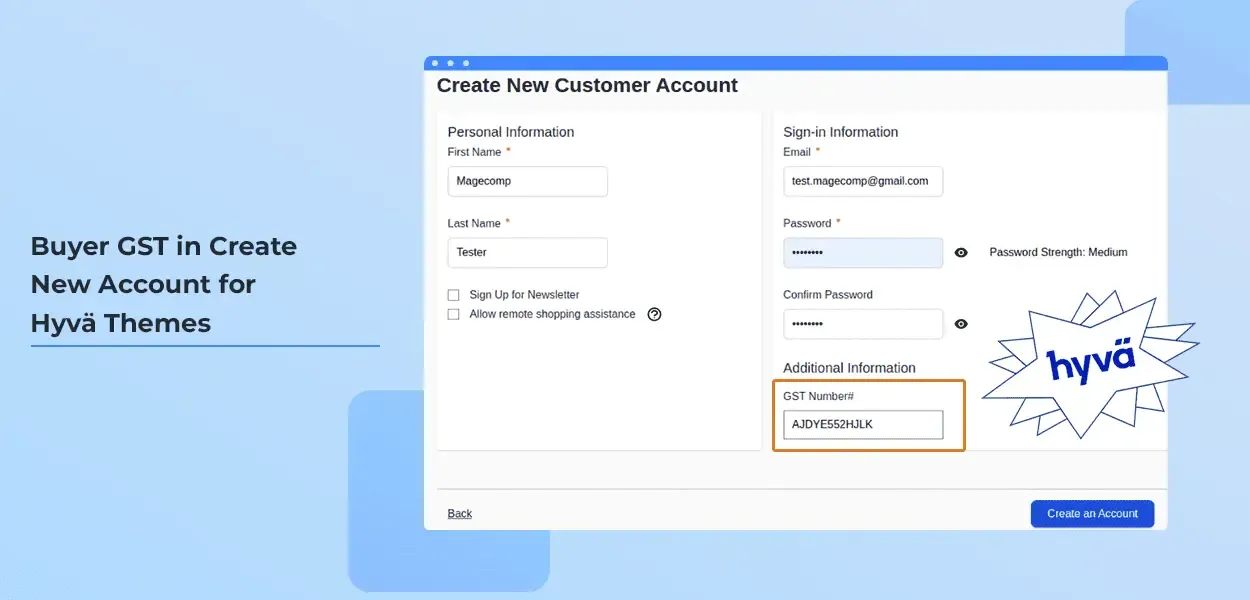Viewport: 1250px width, 600px height.
Task: Click the help icon beside remote shopping assistance
Action: [655, 314]
